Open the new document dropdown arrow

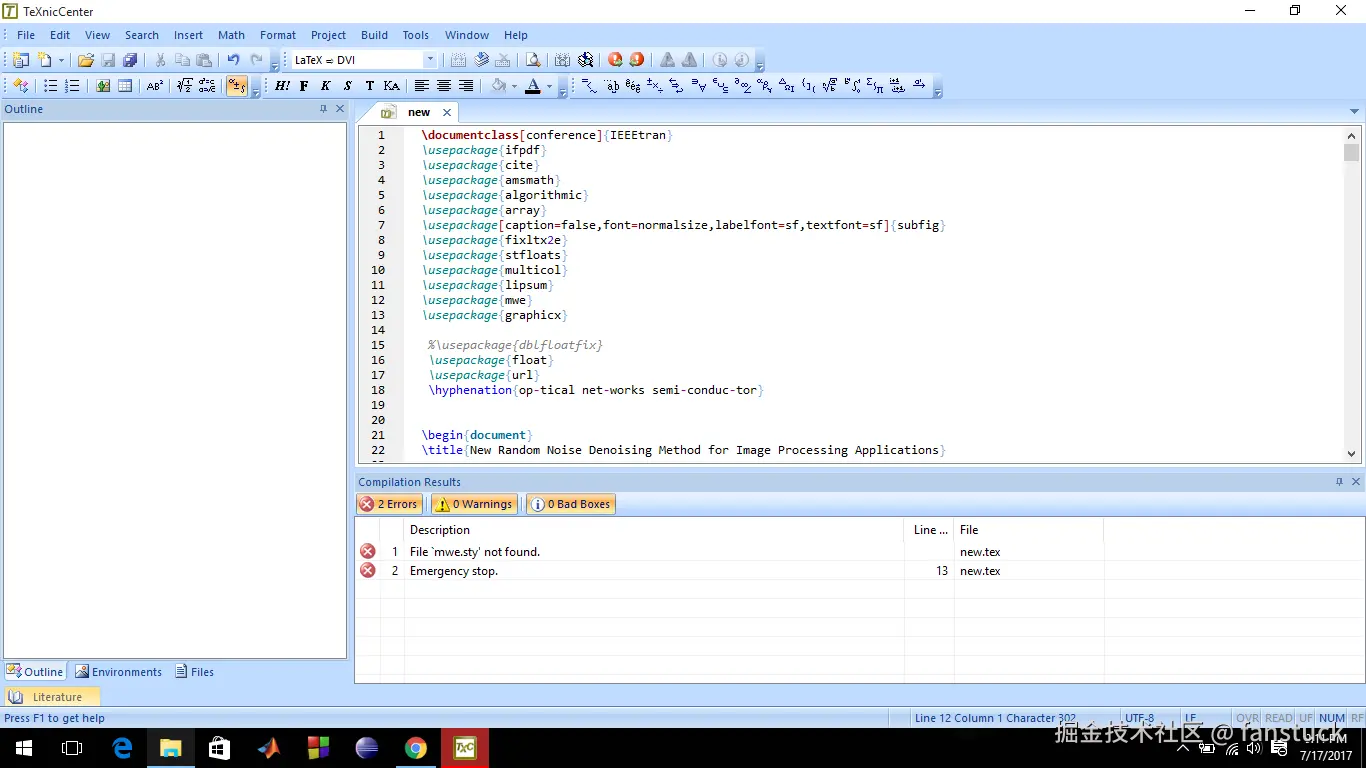click(61, 60)
